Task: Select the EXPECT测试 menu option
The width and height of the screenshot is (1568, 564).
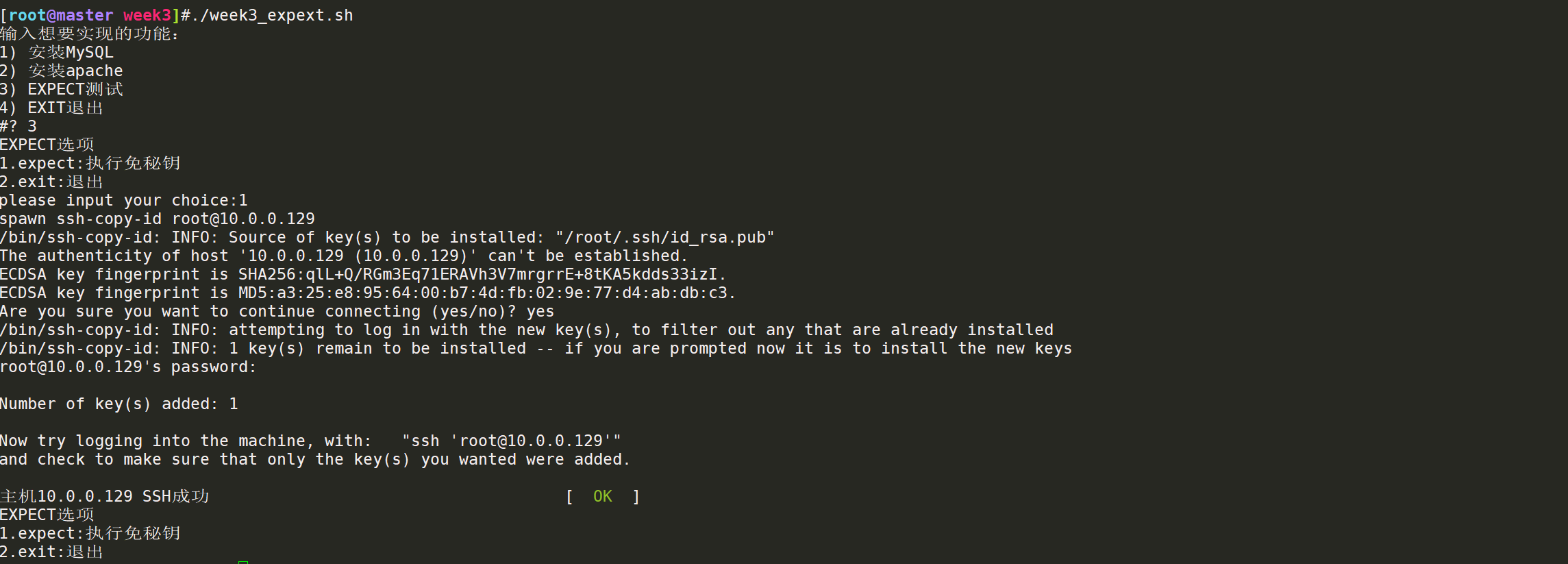Action: 75,89
